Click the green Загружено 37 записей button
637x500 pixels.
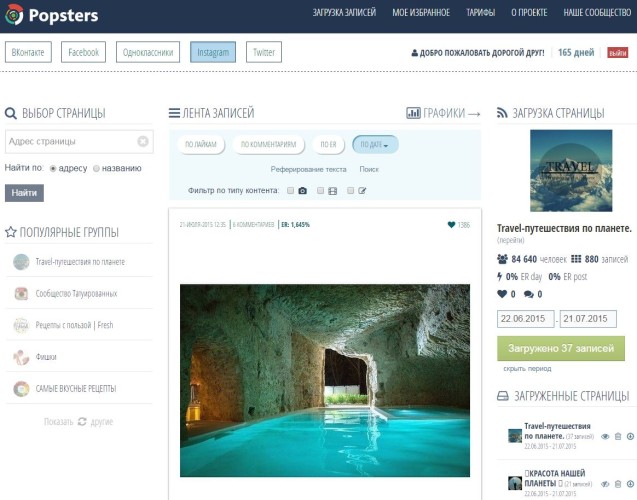pos(561,348)
